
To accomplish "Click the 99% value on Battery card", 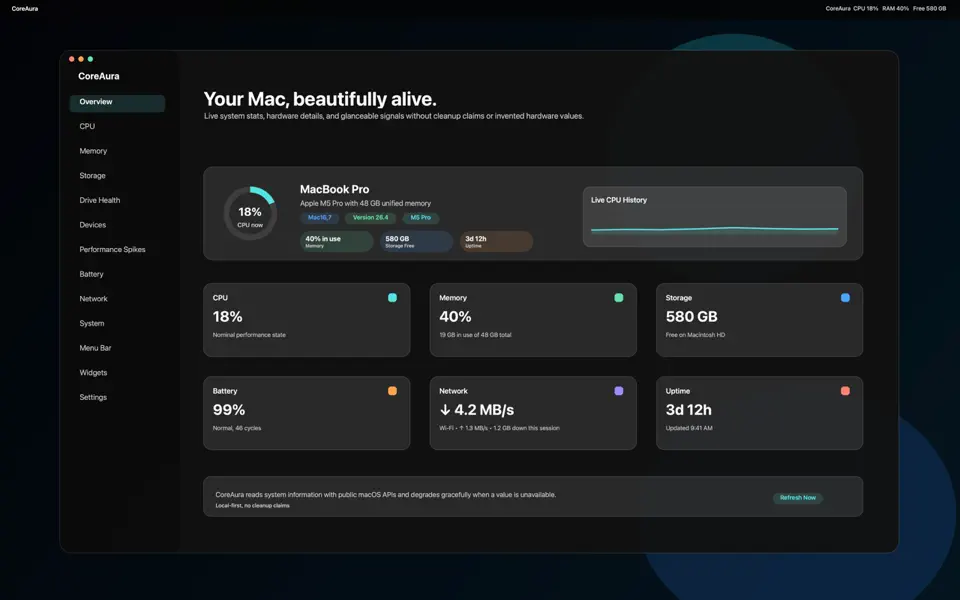I will [229, 410].
